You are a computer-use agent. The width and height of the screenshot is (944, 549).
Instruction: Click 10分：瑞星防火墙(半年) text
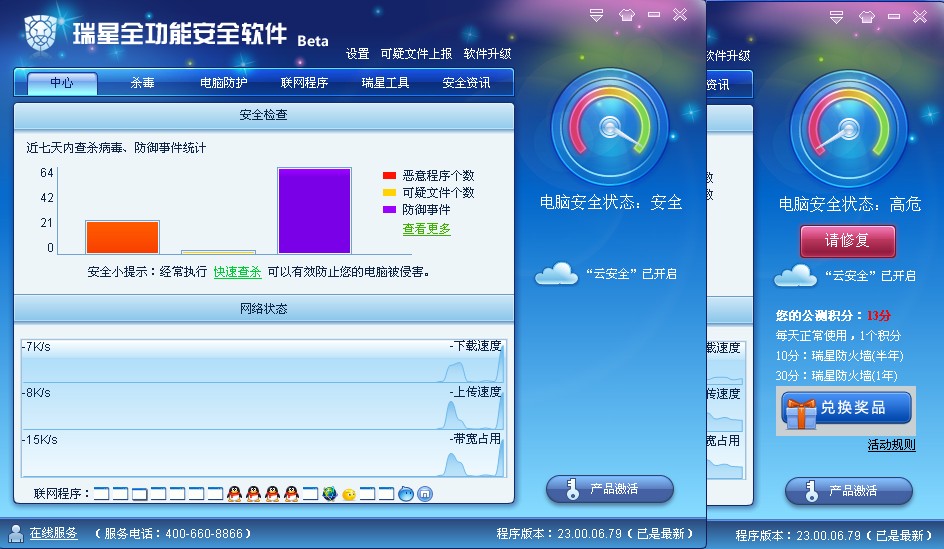click(x=839, y=356)
